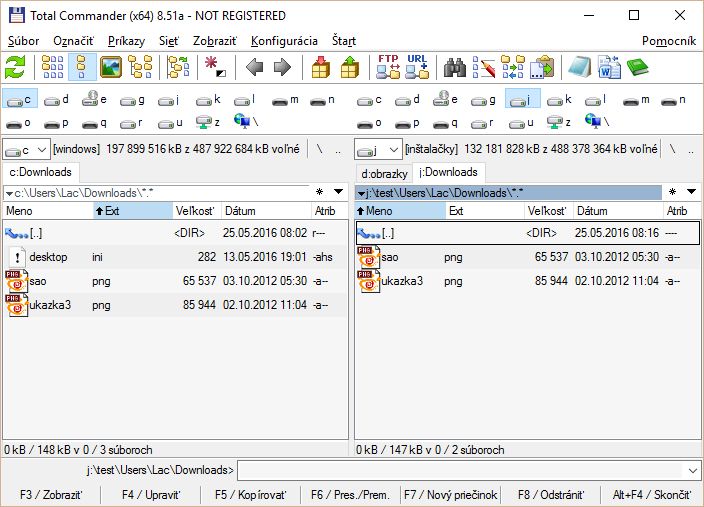Screen dimensions: 704x507
Task: Select desktop ini file in left panel
Action: (175, 257)
